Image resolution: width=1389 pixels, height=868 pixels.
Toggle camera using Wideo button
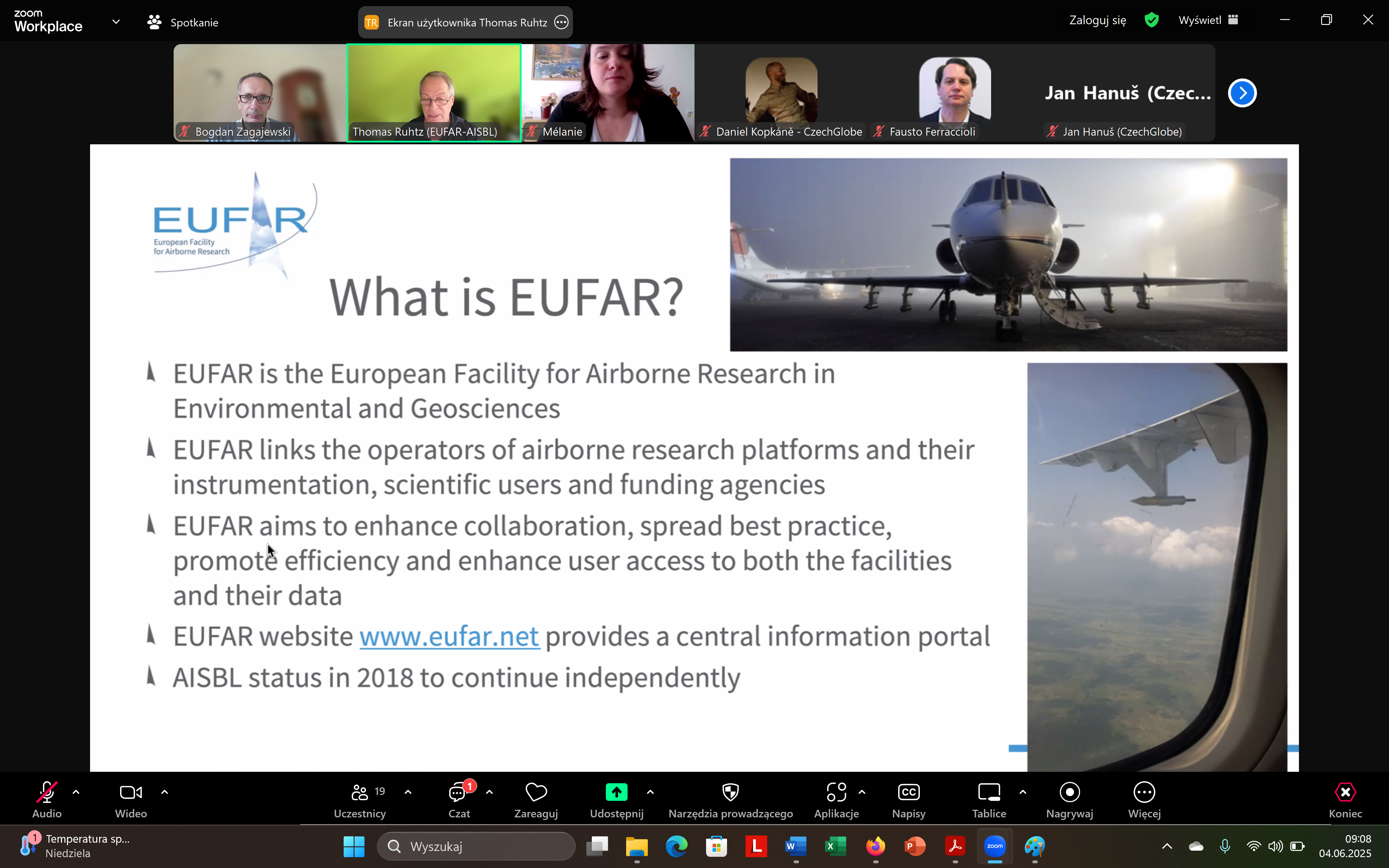click(x=131, y=793)
